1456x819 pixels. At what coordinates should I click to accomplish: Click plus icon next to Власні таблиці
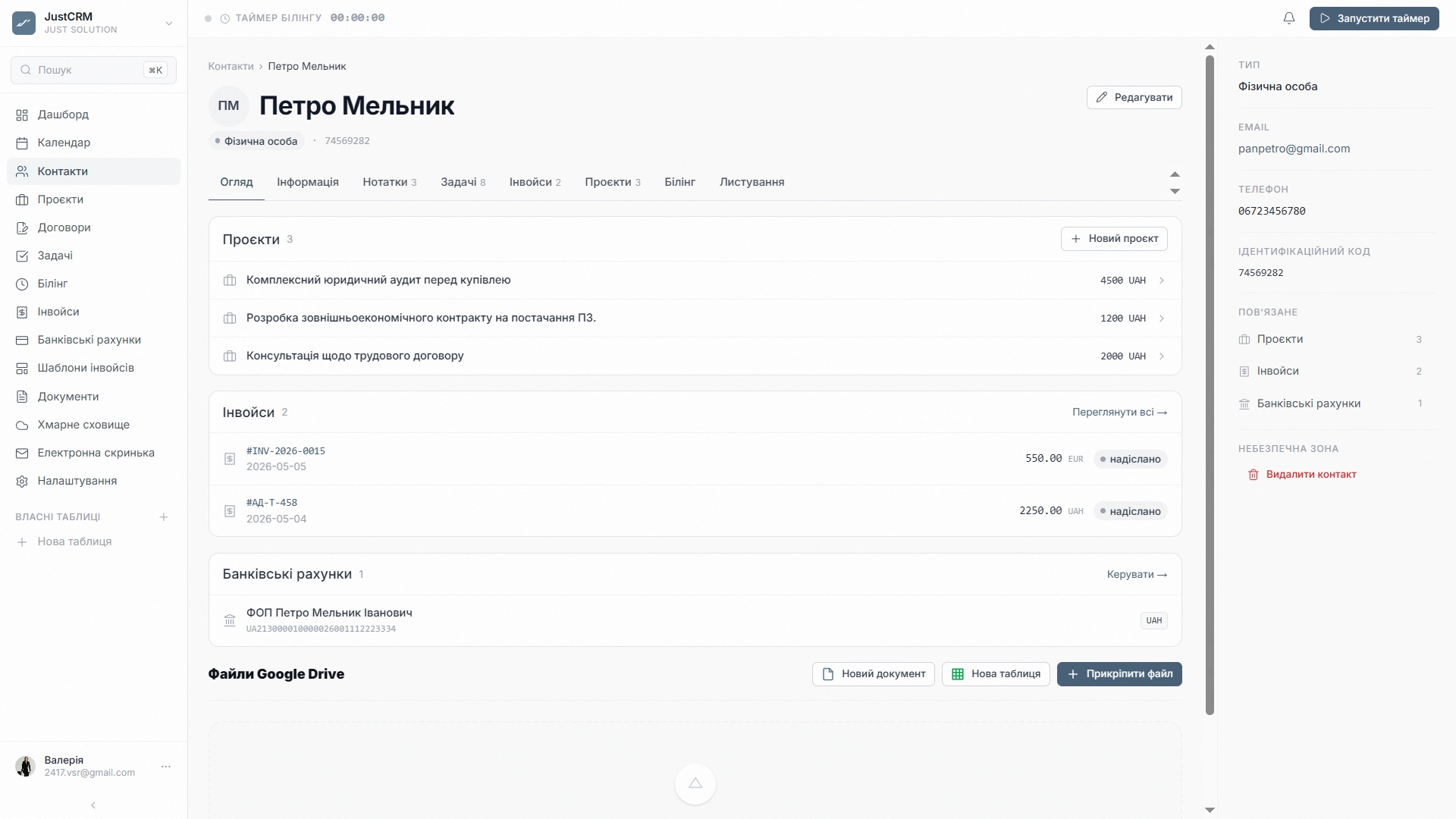(163, 517)
